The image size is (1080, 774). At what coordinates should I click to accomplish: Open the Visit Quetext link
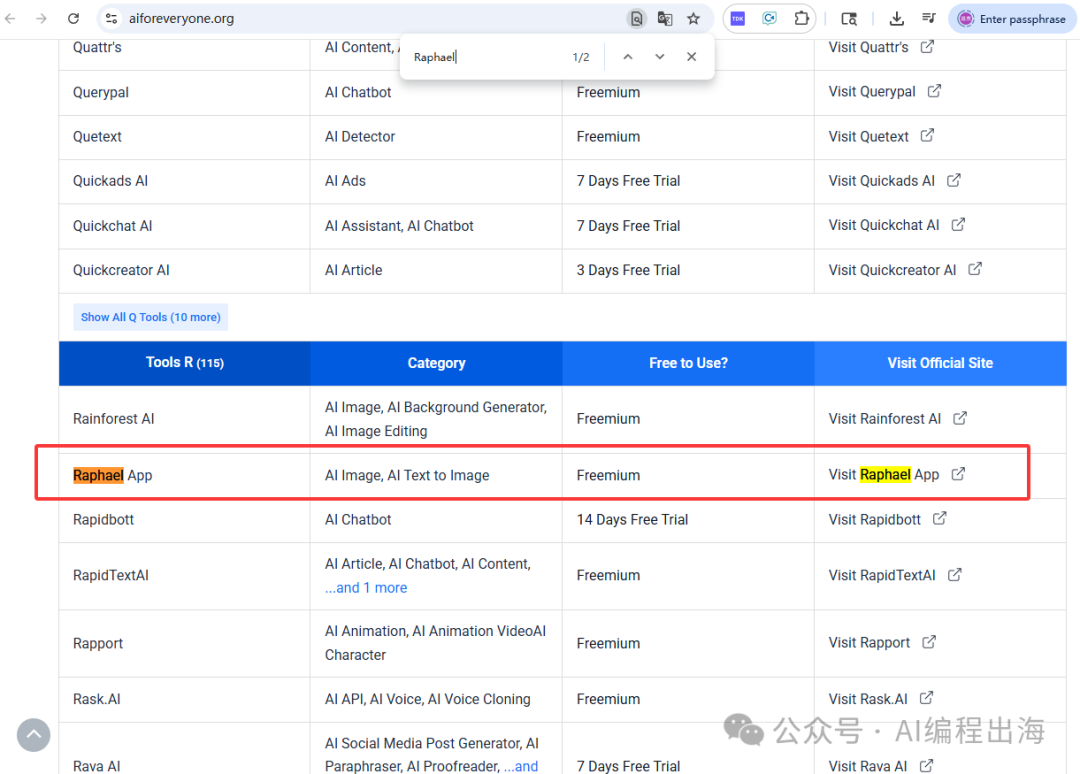[x=868, y=136]
